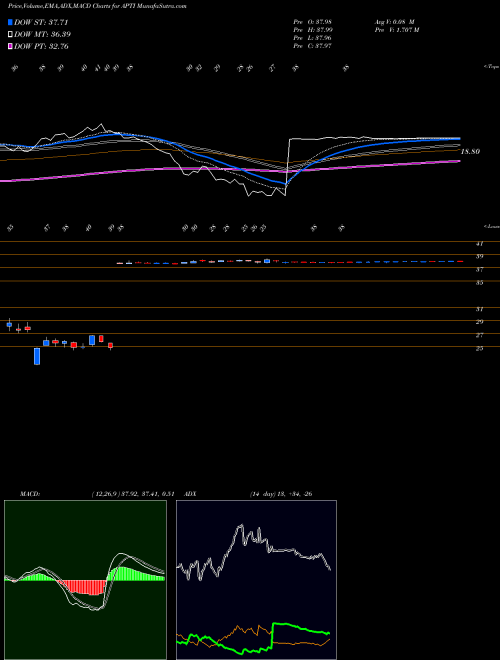Screen dimensions: 500x660
Task: Click the 25 price axis label
Action: (479, 349)
